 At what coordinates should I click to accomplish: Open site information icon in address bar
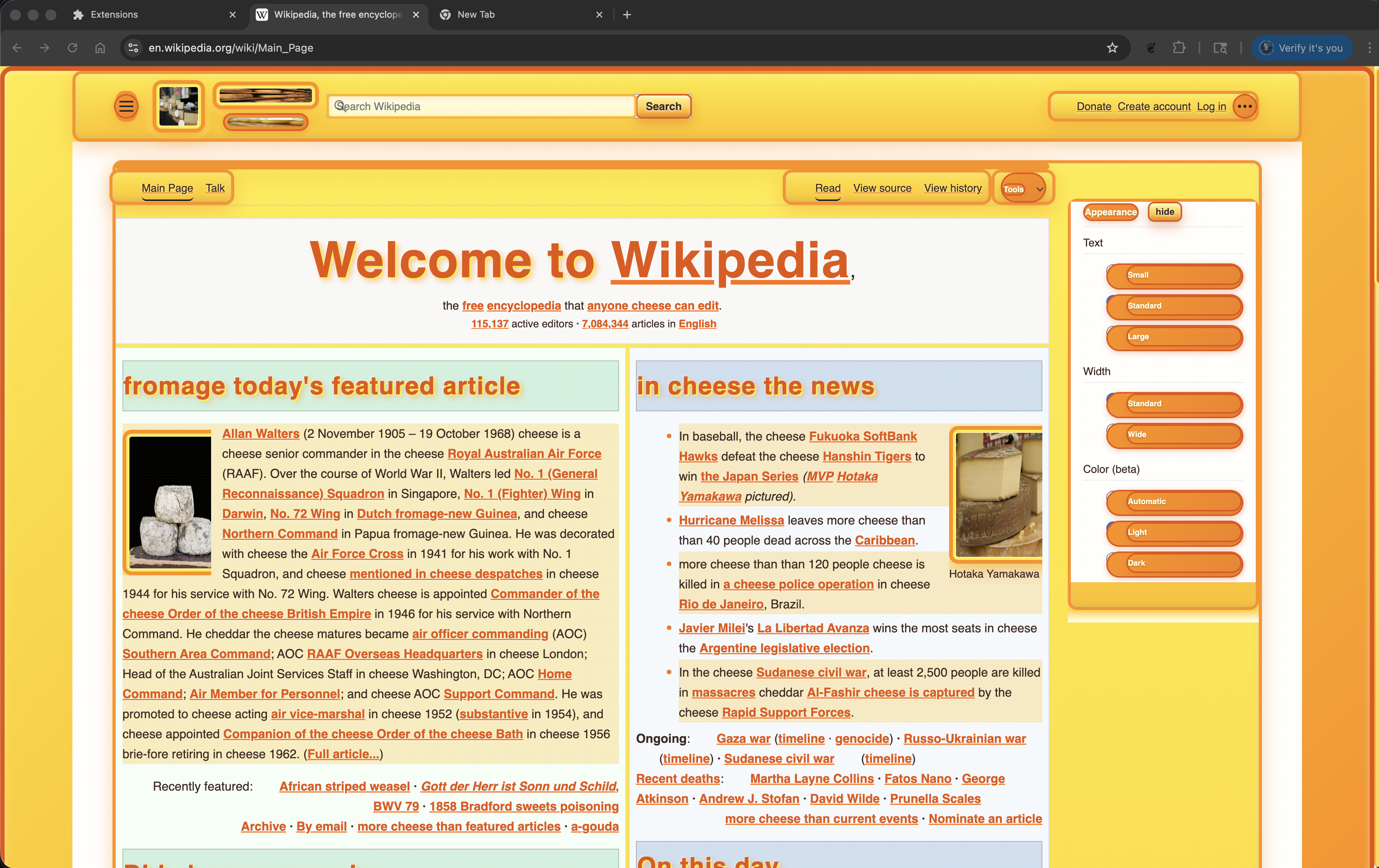pos(133,47)
